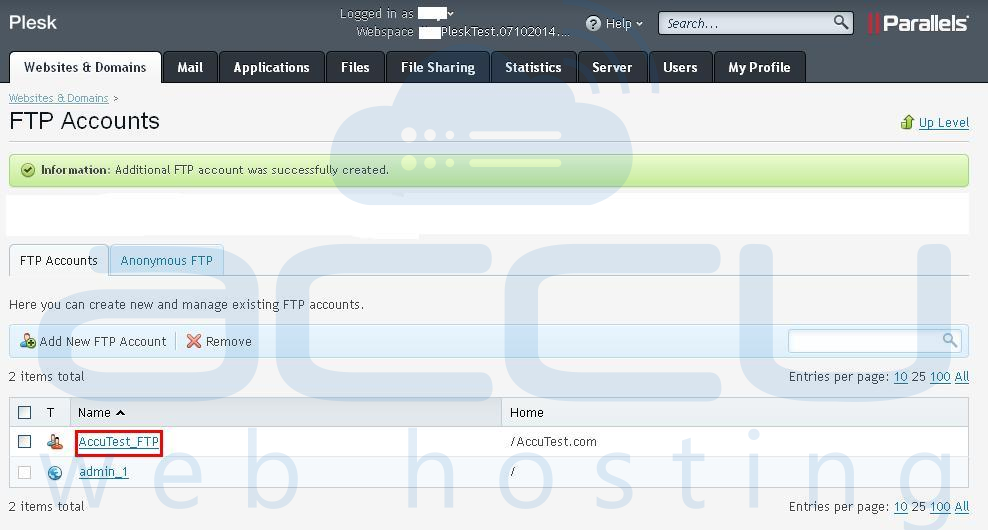Click the Webspace PleskTest name text
The width and height of the screenshot is (988, 530).
505,32
